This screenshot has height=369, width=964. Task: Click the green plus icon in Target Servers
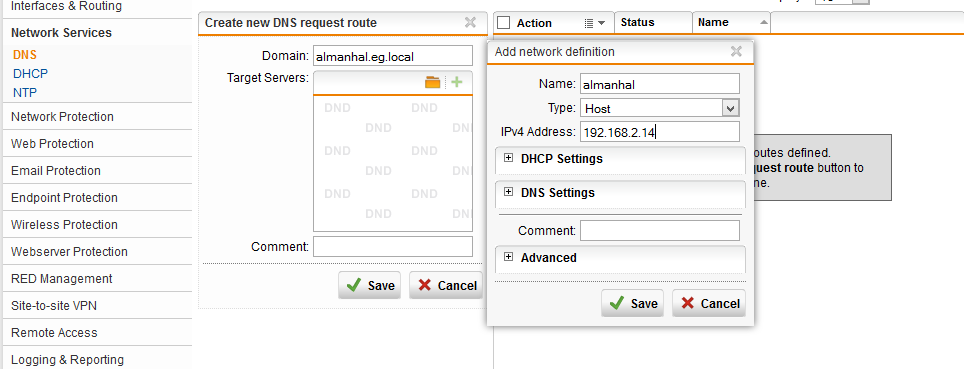coord(456,82)
